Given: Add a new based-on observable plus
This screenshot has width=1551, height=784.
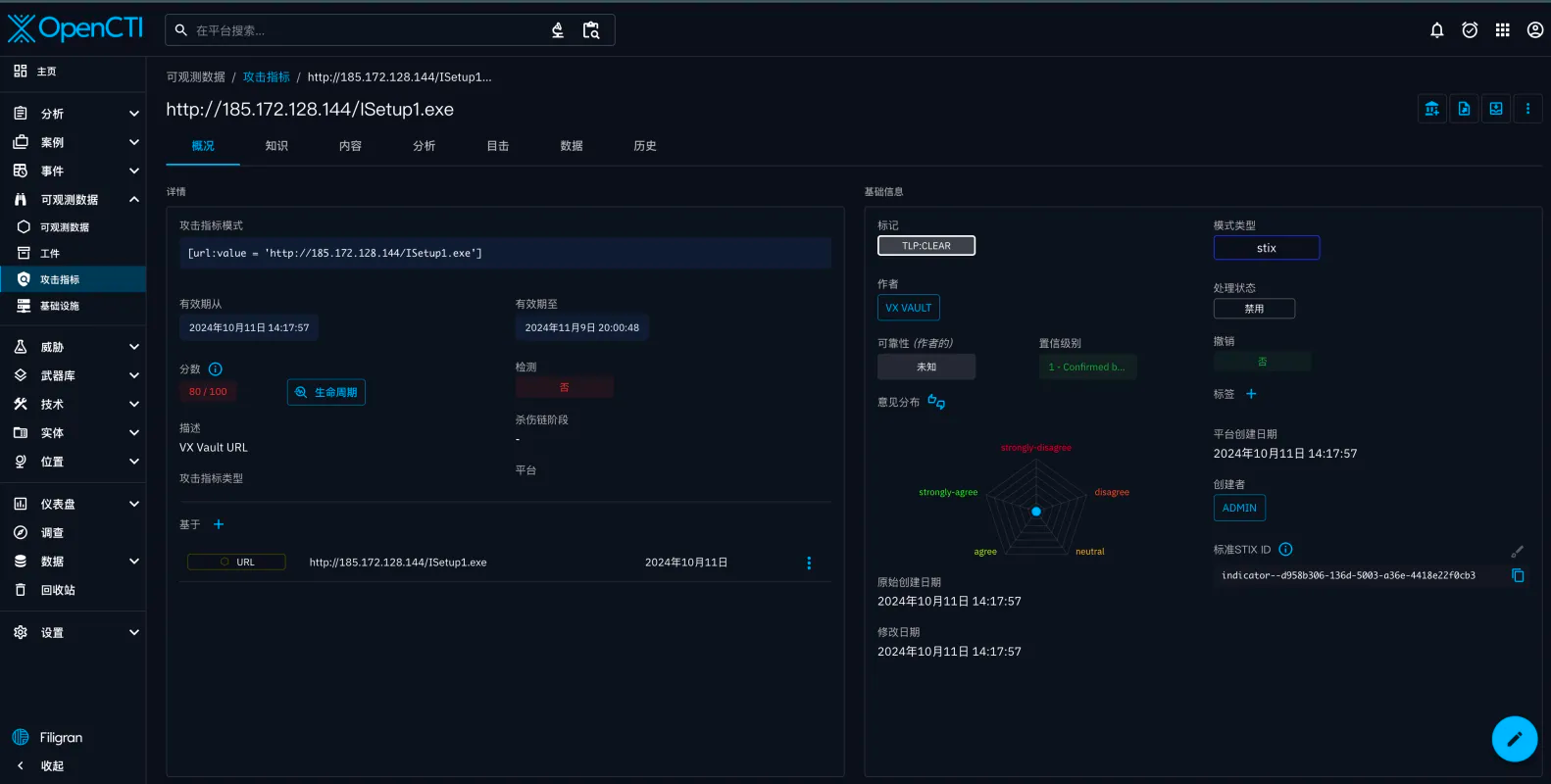Looking at the screenshot, I should click(219, 524).
